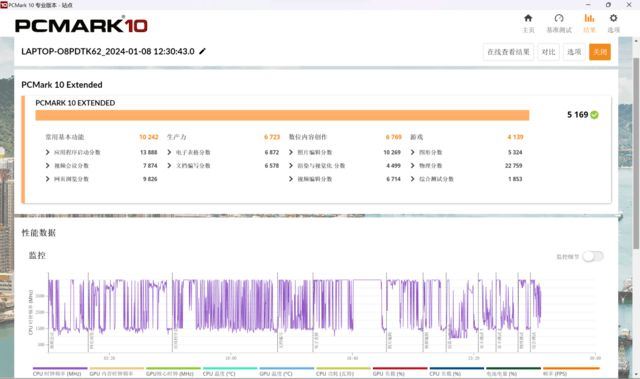Toggle GPU 内存时钟频率 legend series
The width and height of the screenshot is (640, 379).
coord(117,372)
